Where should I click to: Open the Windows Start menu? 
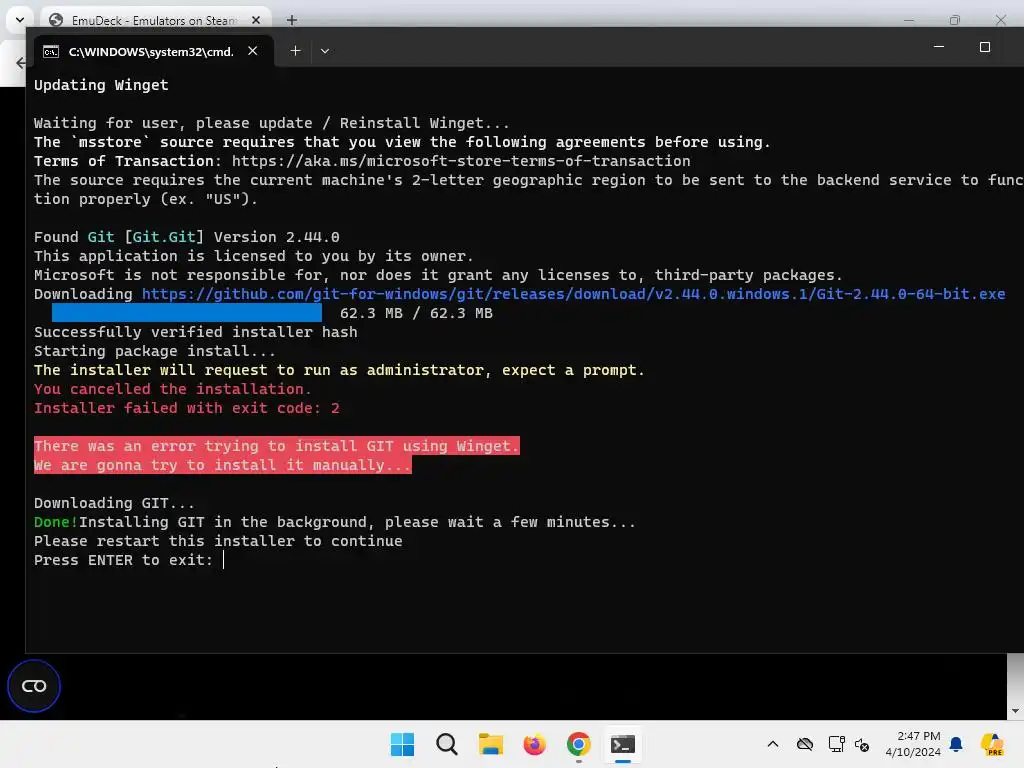tap(402, 744)
